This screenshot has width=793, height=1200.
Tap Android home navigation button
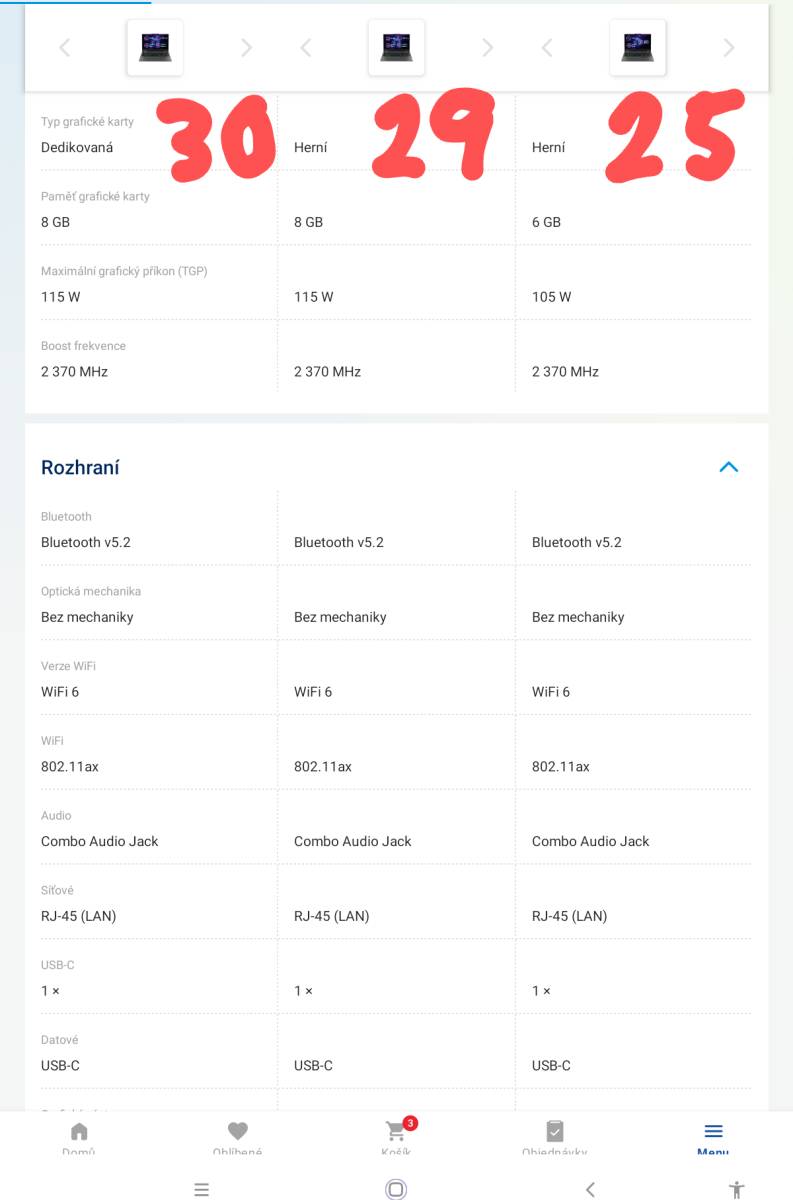click(395, 1189)
